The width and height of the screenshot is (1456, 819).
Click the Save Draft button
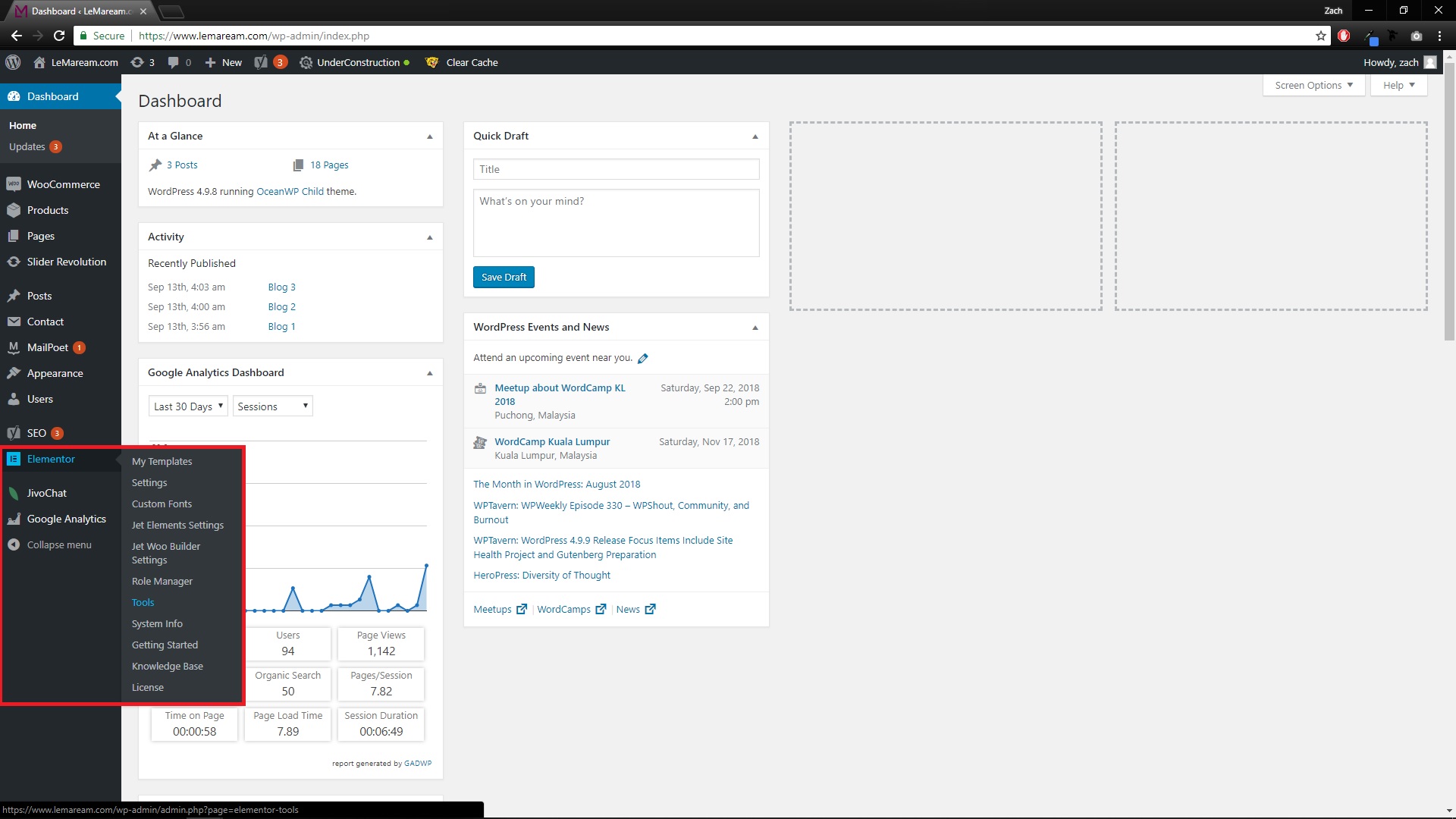coord(504,278)
